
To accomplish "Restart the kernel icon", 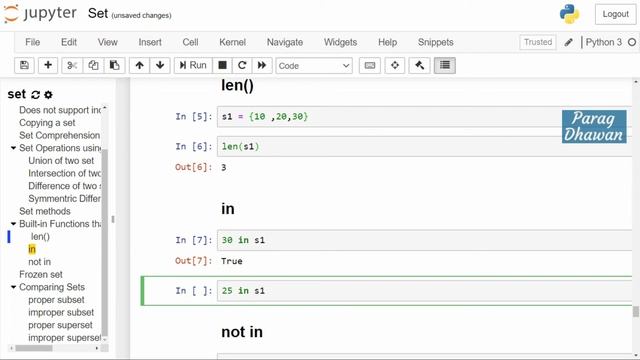I will pyautogui.click(x=242, y=65).
